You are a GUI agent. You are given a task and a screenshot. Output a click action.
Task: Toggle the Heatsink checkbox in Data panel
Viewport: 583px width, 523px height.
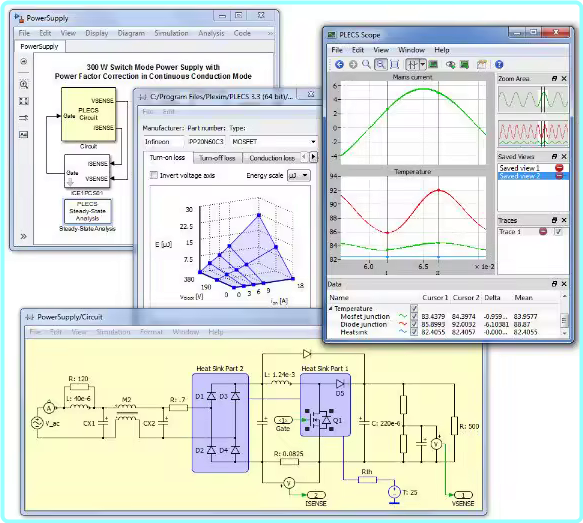click(x=414, y=332)
